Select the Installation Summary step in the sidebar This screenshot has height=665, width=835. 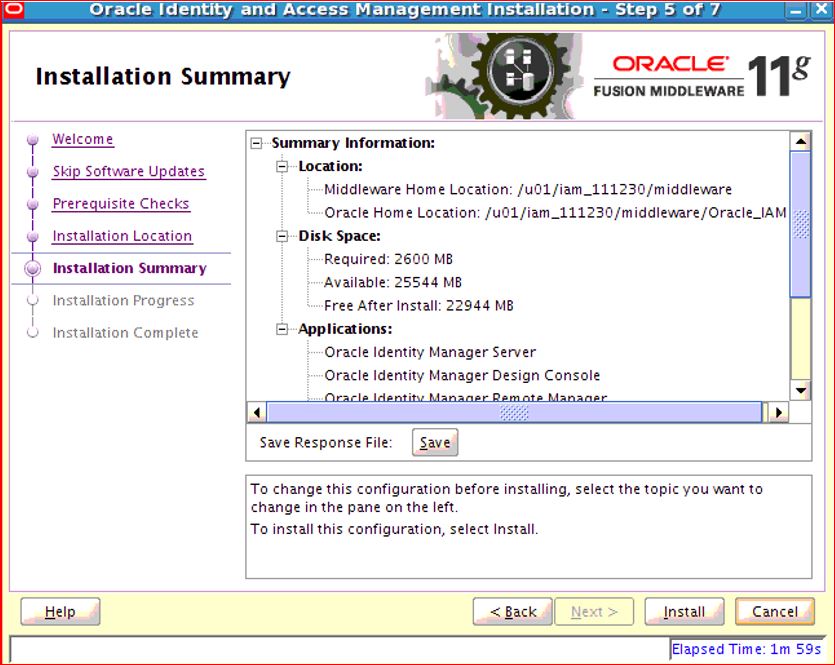[x=129, y=268]
